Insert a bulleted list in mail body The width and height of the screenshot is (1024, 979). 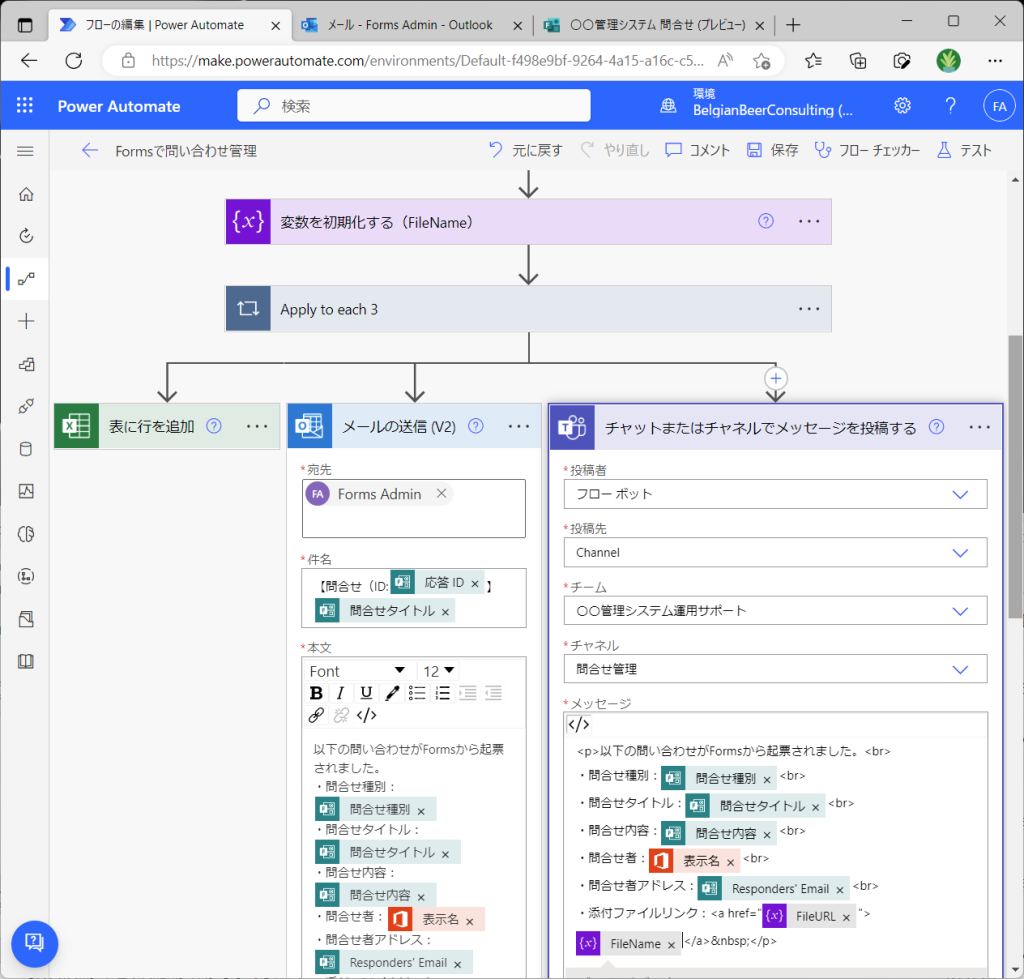(417, 693)
